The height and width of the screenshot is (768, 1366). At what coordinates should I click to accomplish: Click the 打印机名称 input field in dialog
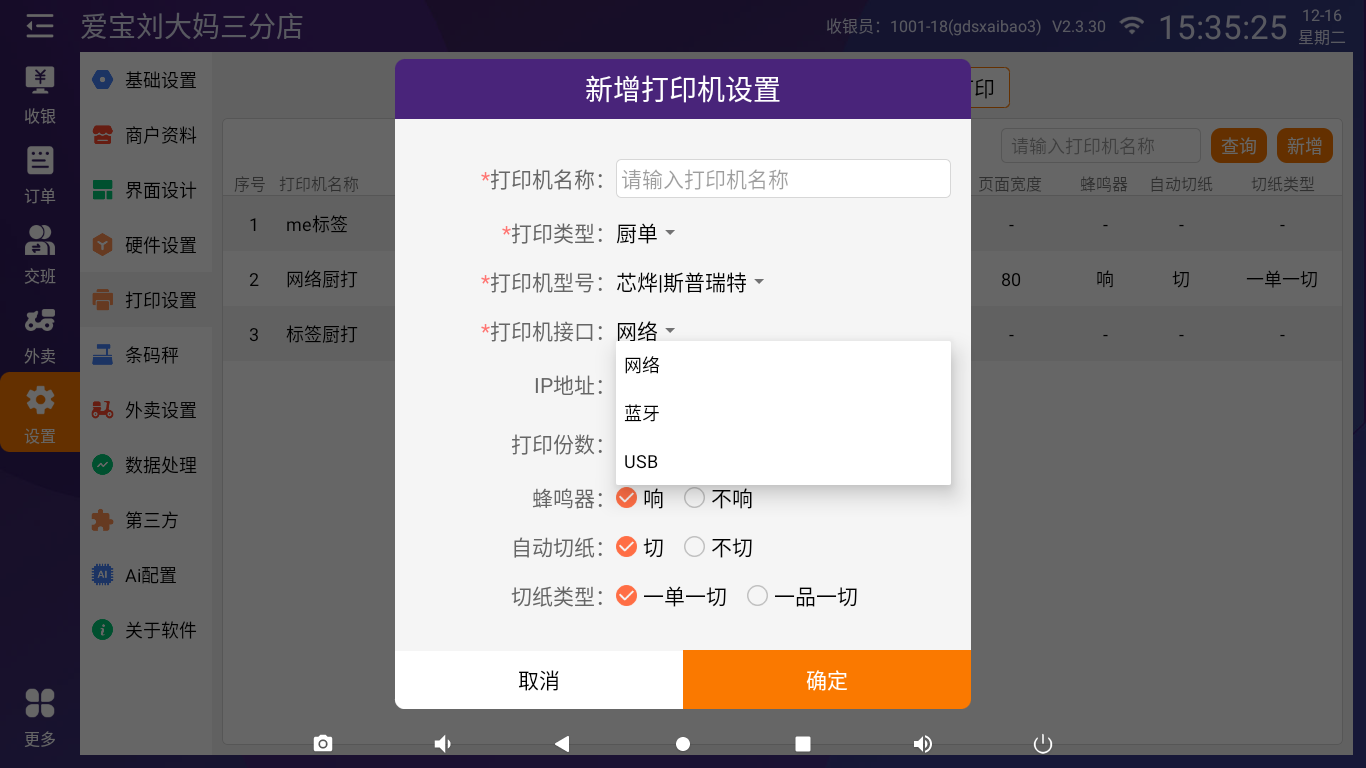[782, 179]
